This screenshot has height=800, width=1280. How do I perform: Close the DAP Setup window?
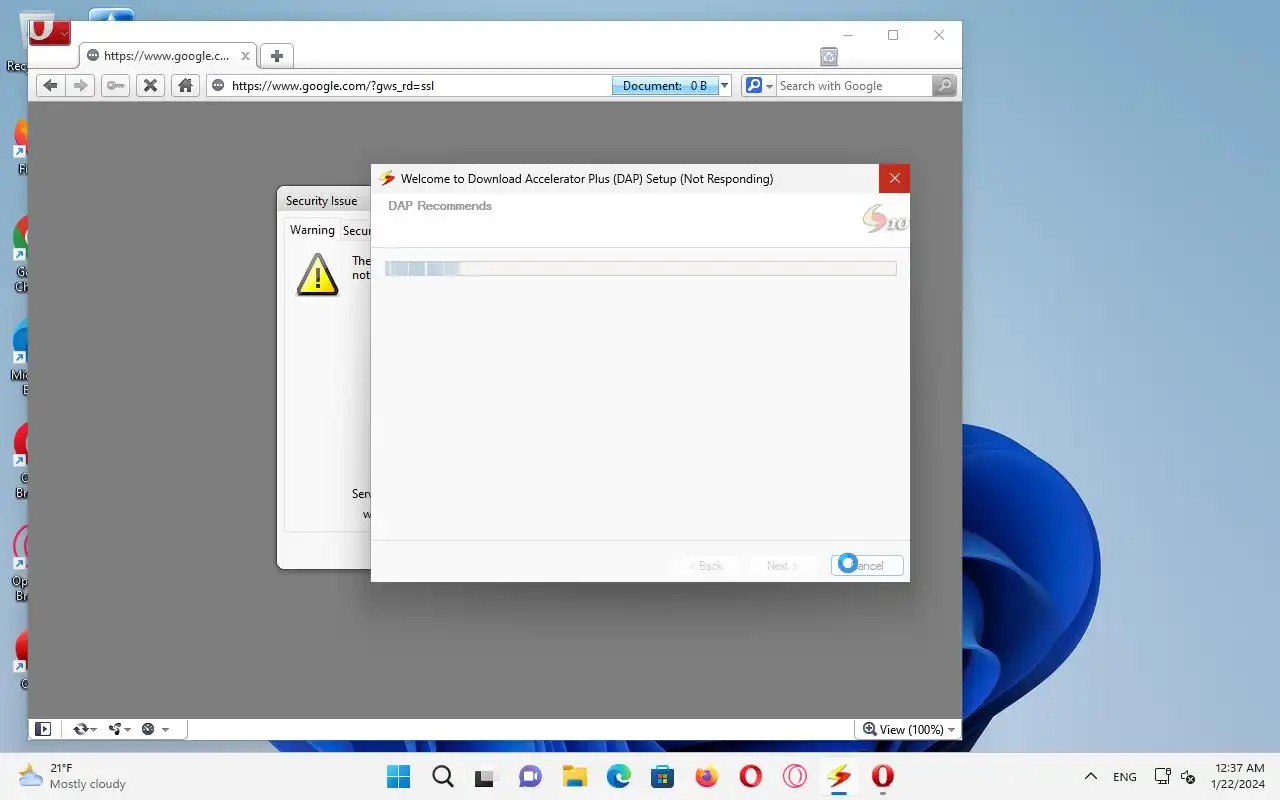pyautogui.click(x=894, y=179)
